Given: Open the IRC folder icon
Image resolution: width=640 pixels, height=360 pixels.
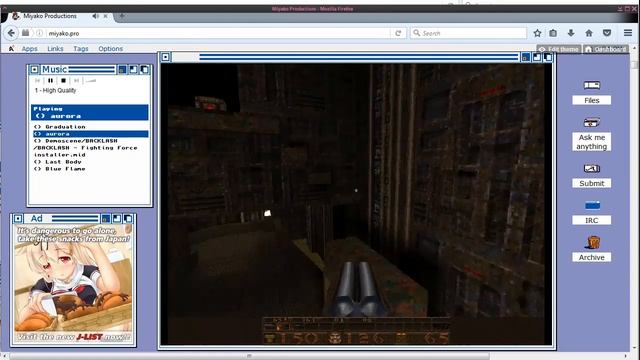Looking at the screenshot, I should [592, 205].
